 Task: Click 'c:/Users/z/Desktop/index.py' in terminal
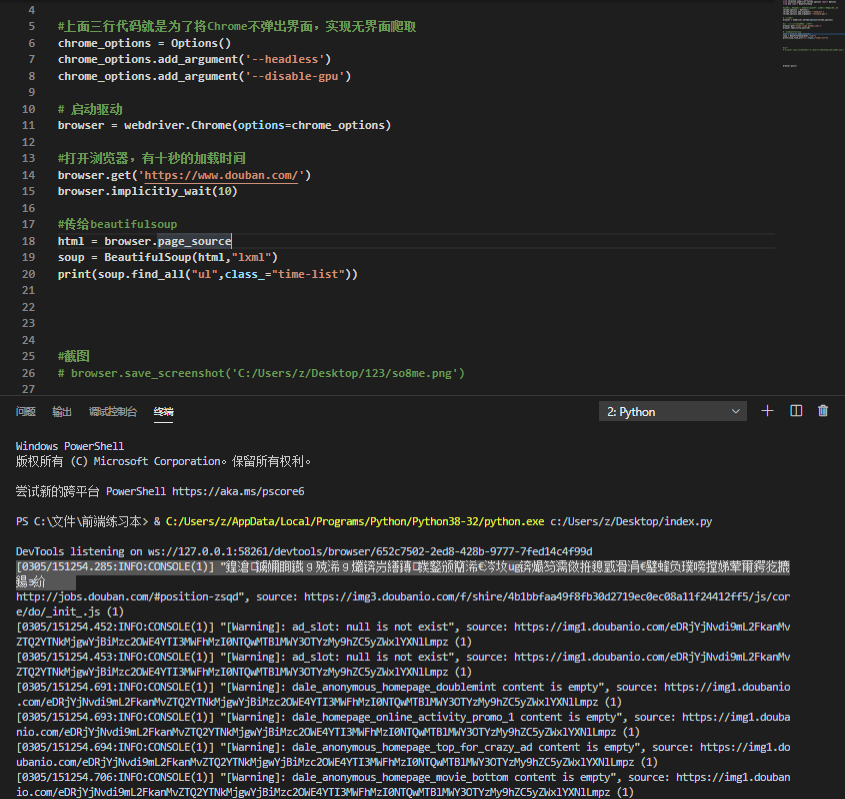pos(631,522)
